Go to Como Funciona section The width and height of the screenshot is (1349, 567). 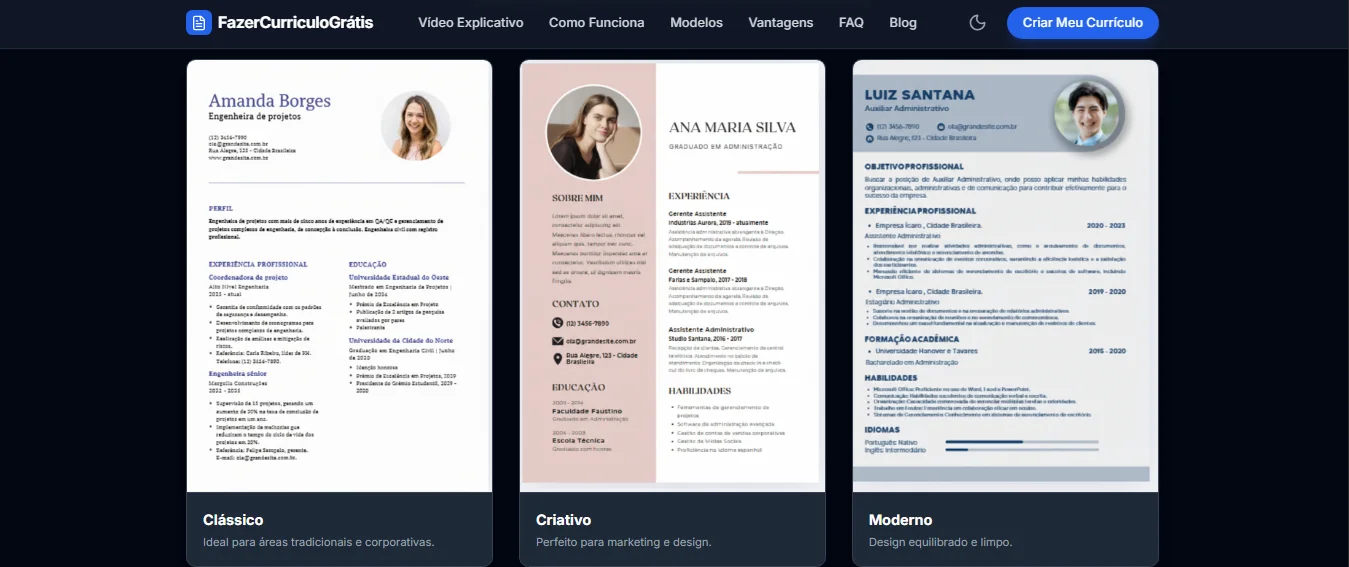pos(596,22)
